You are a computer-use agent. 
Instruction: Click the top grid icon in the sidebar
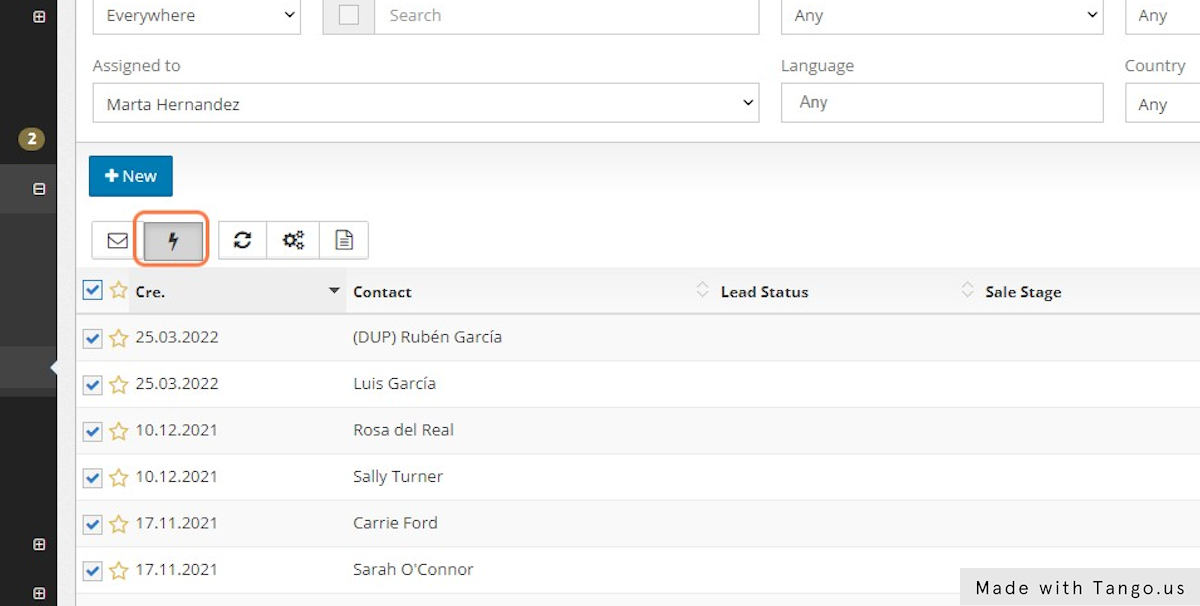pyautogui.click(x=39, y=14)
